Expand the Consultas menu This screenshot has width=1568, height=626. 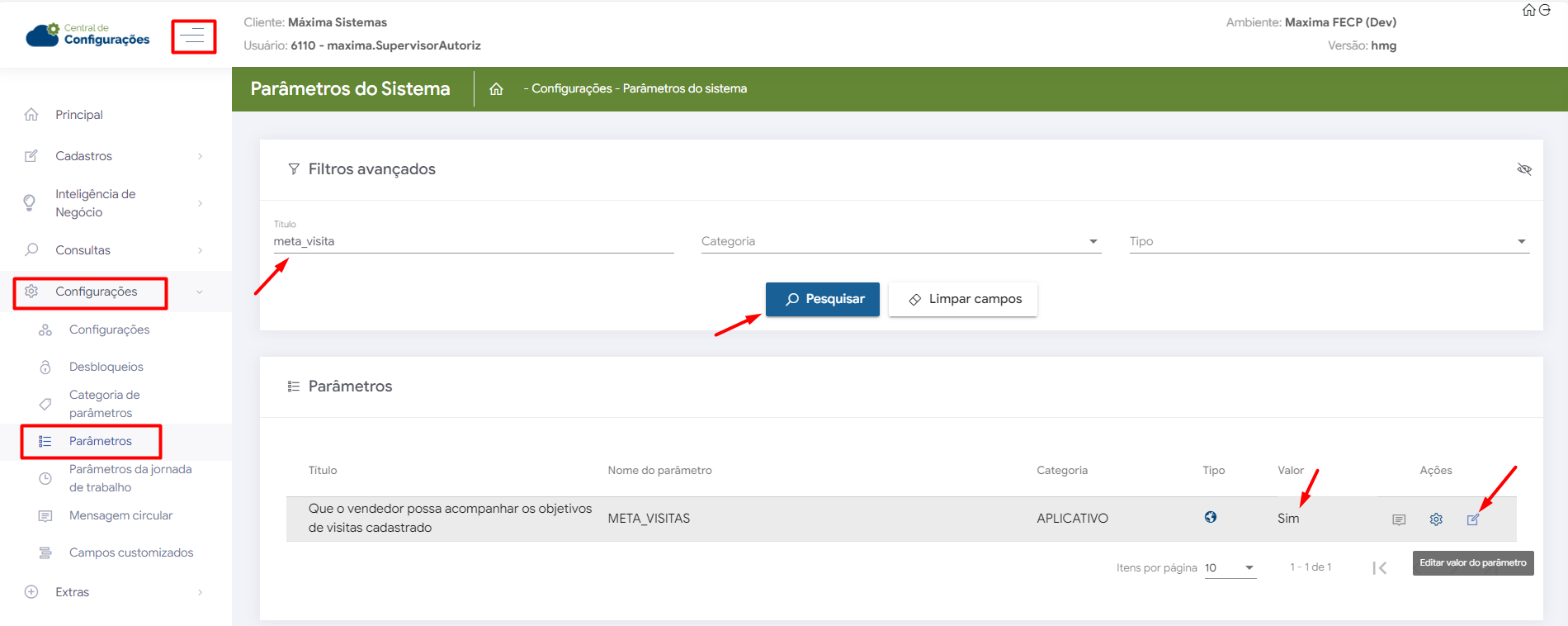(116, 250)
